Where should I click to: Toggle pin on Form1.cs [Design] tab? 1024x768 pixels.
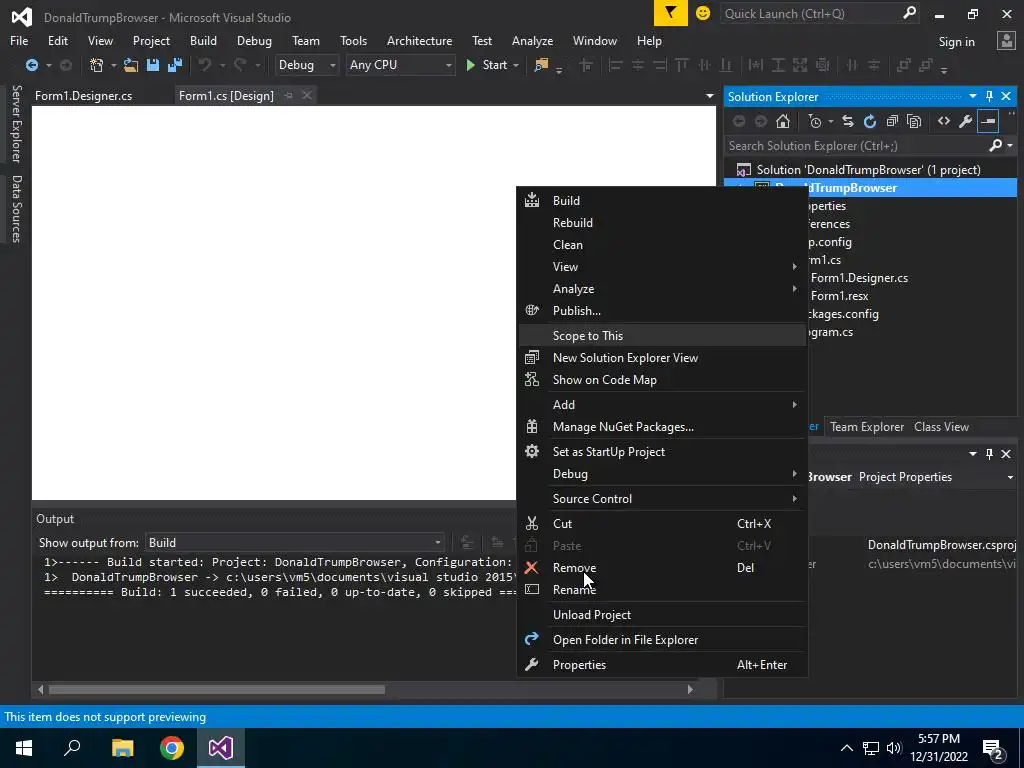[x=288, y=96]
